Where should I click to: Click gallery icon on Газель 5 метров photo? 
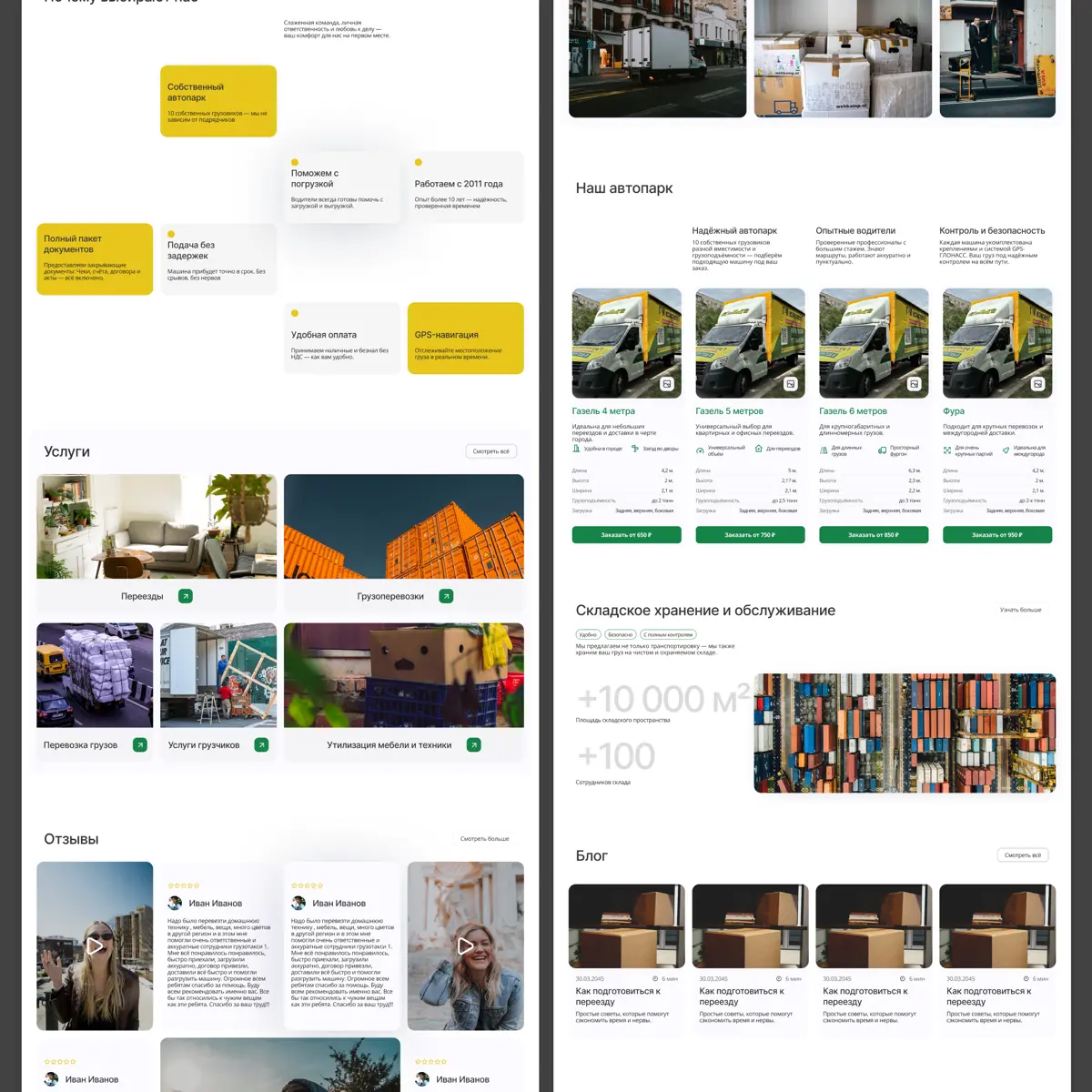pos(791,384)
